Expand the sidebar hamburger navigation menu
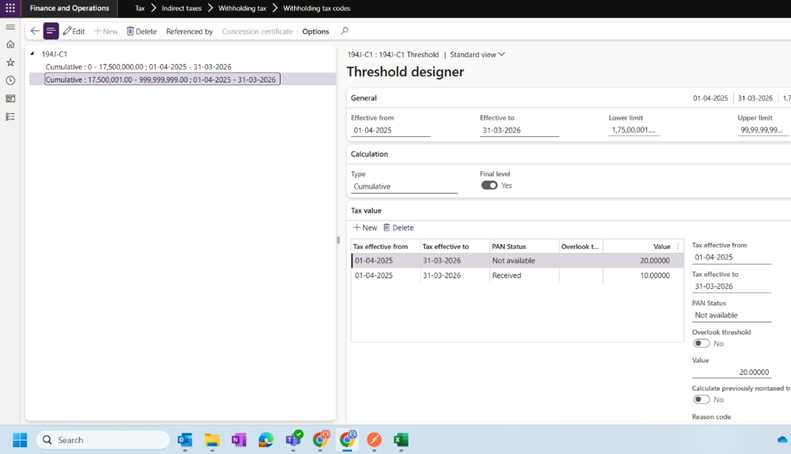Screen dimensions: 791x454 (10, 27)
